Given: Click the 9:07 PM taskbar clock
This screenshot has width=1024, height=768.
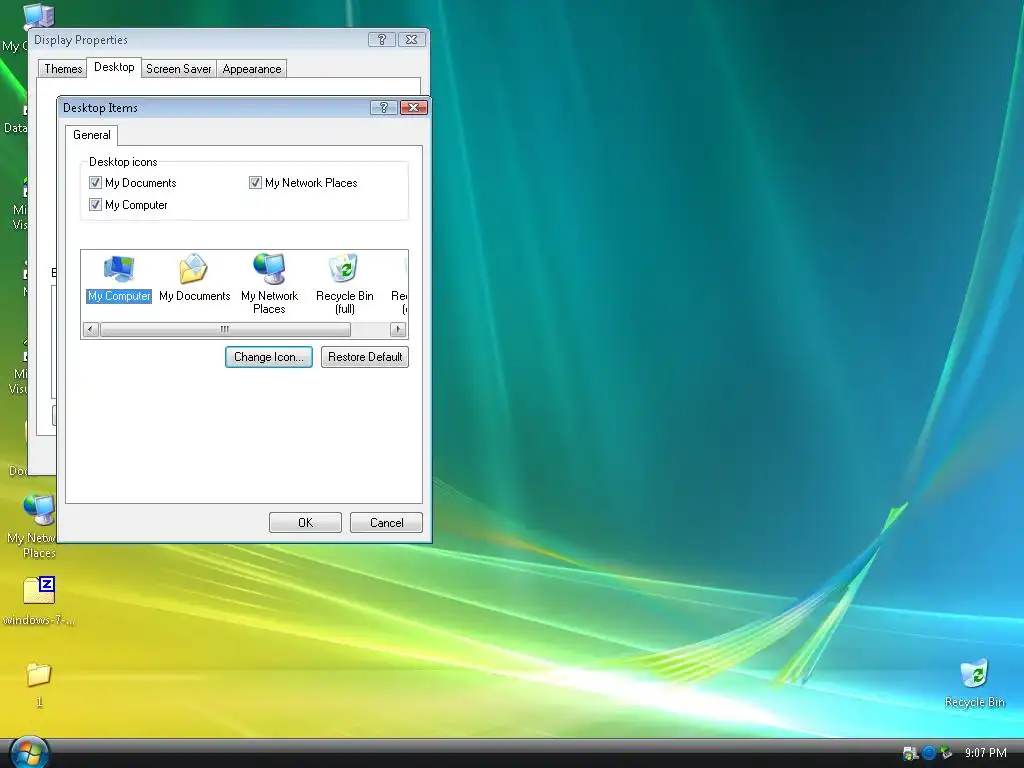Looking at the screenshot, I should coord(985,752).
